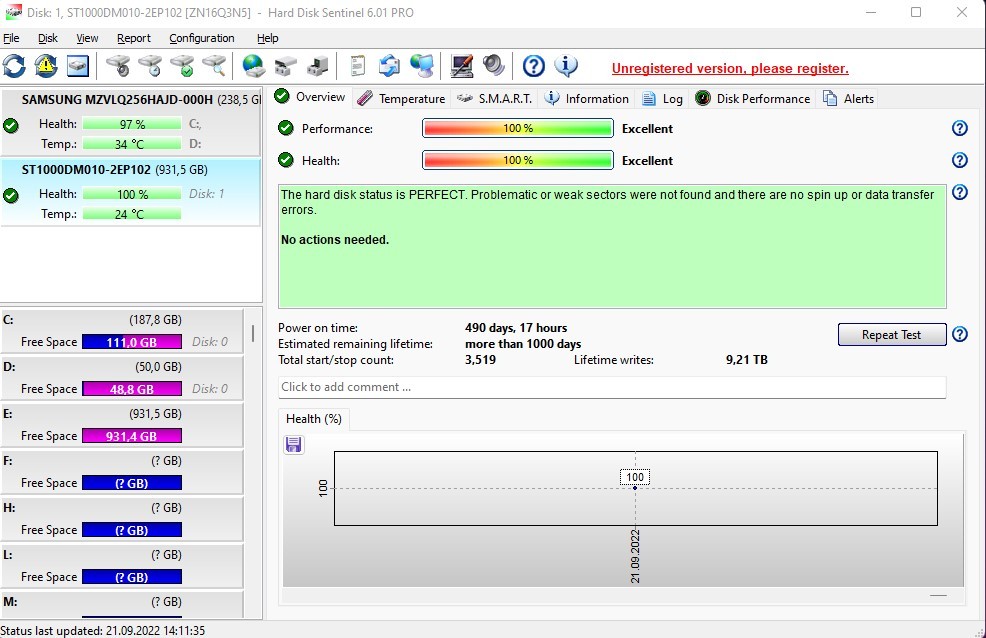Switch to the Overview tab
The image size is (986, 638).
310,97
